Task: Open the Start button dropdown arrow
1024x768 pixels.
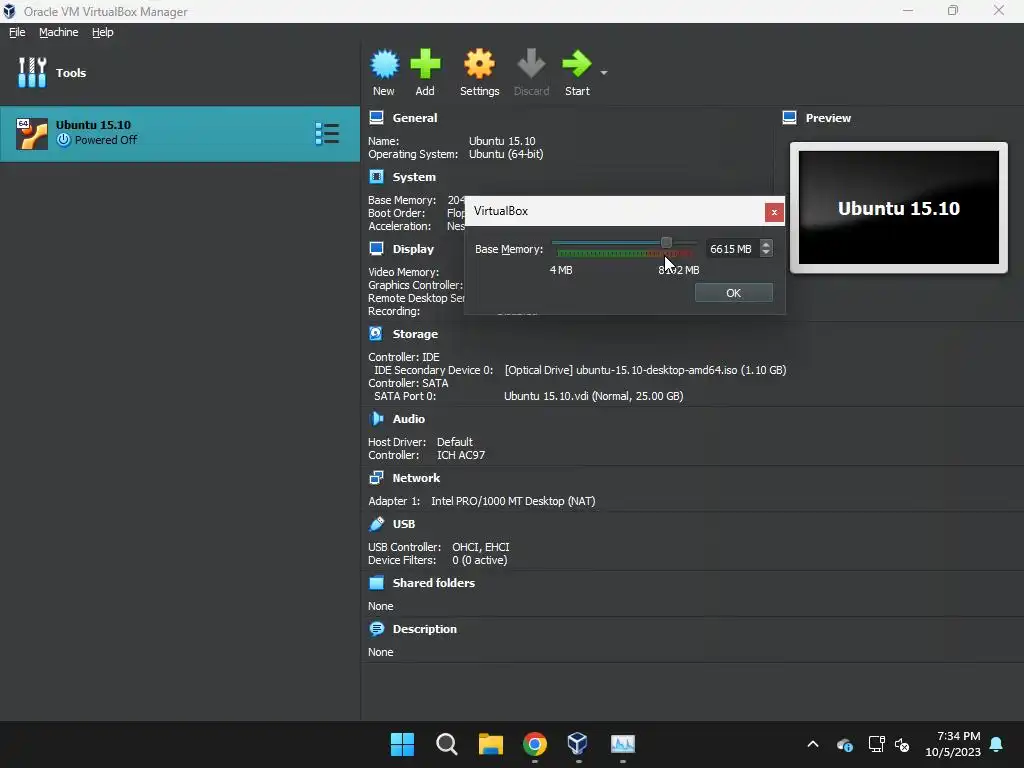Action: pyautogui.click(x=604, y=72)
